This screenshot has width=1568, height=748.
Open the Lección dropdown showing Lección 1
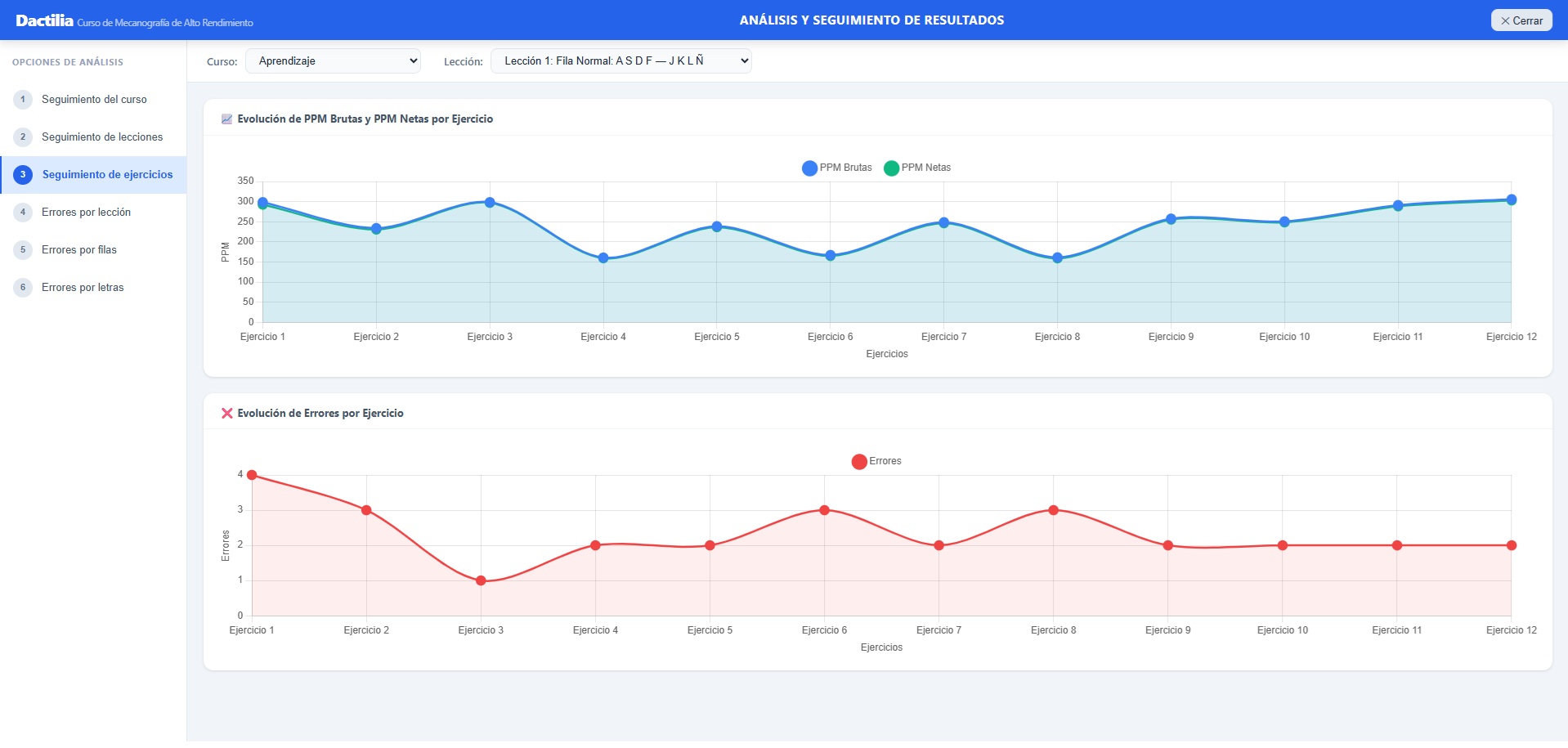(x=620, y=60)
